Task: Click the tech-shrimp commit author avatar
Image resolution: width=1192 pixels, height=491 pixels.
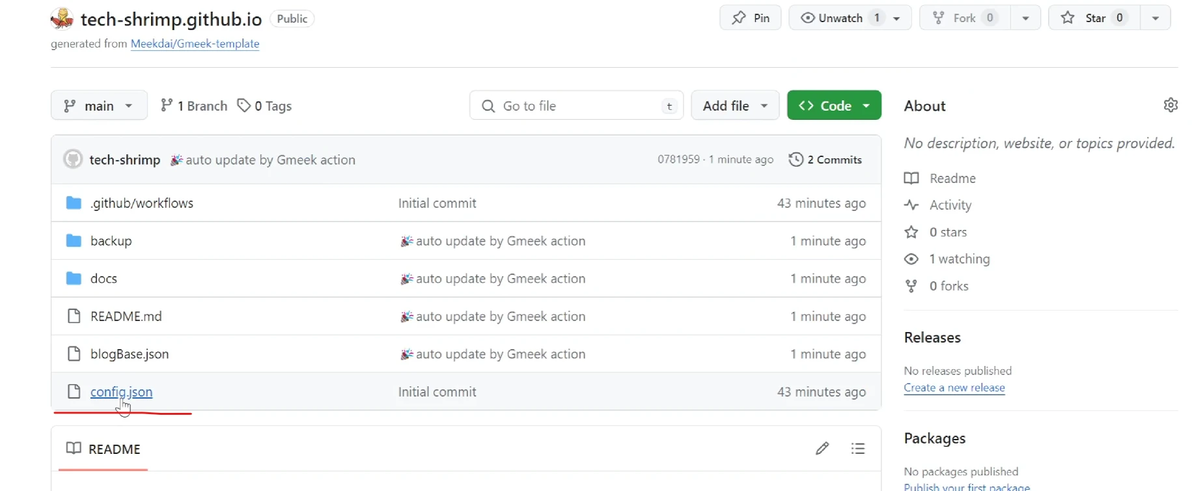Action: pyautogui.click(x=73, y=160)
